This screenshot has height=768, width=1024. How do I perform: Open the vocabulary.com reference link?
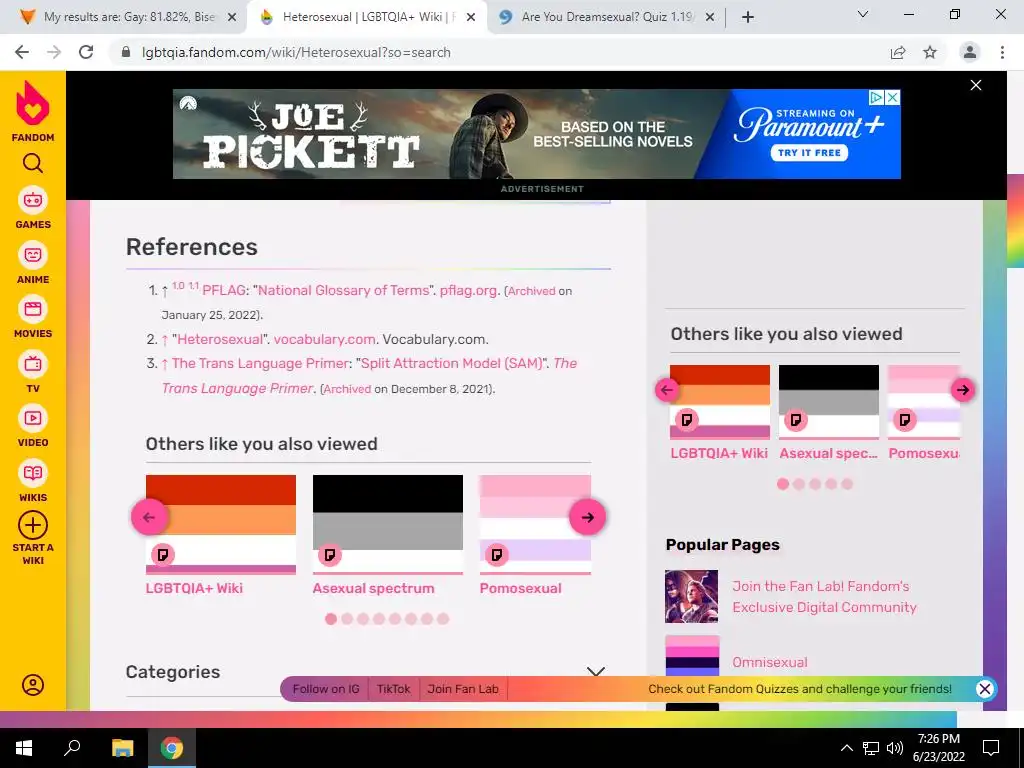point(324,340)
